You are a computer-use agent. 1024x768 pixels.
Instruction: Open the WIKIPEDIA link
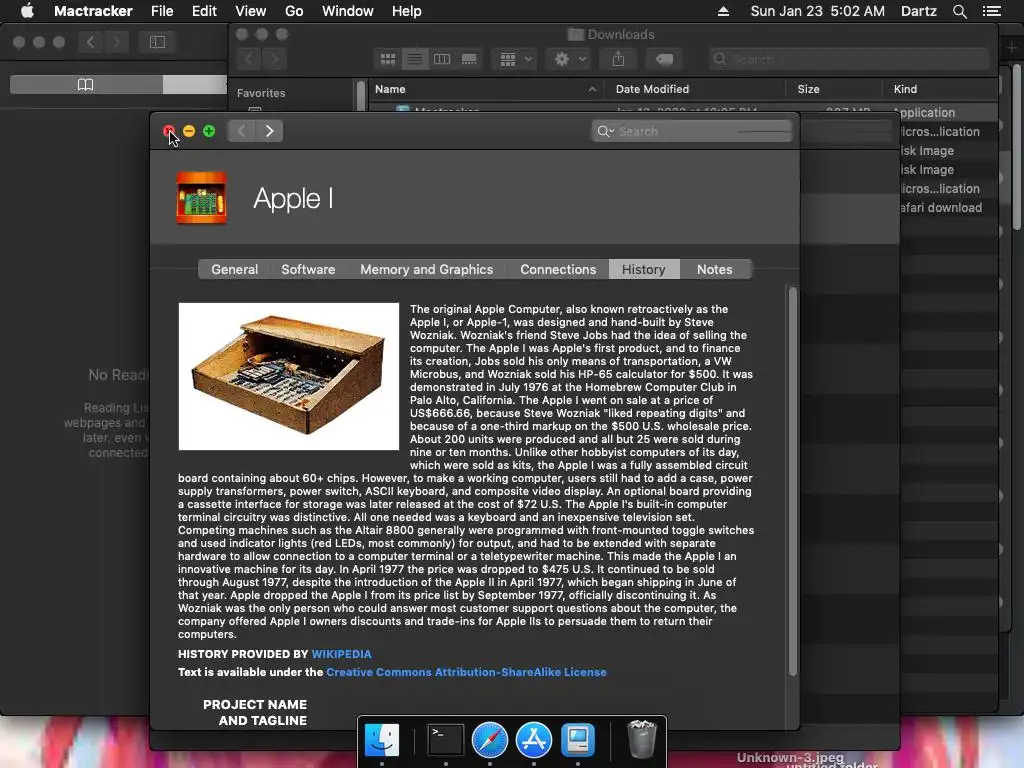click(342, 654)
